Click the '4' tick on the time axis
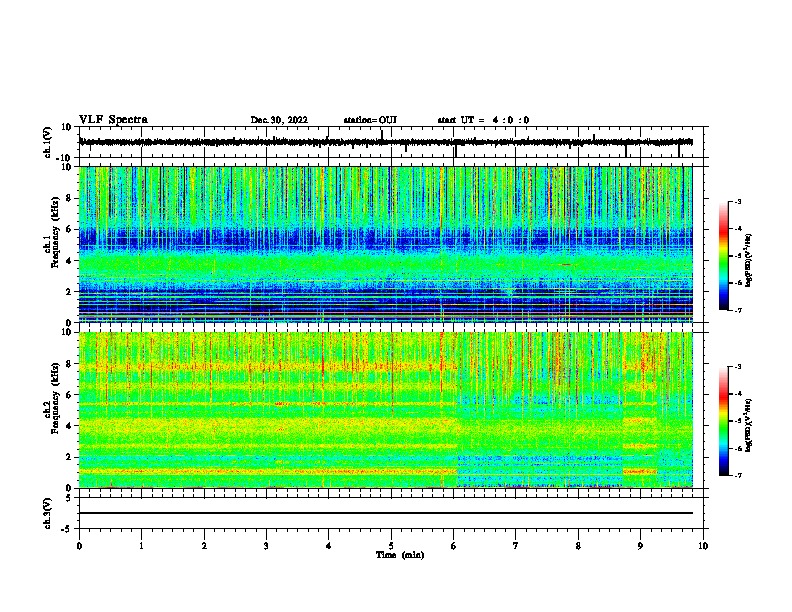 (x=329, y=546)
